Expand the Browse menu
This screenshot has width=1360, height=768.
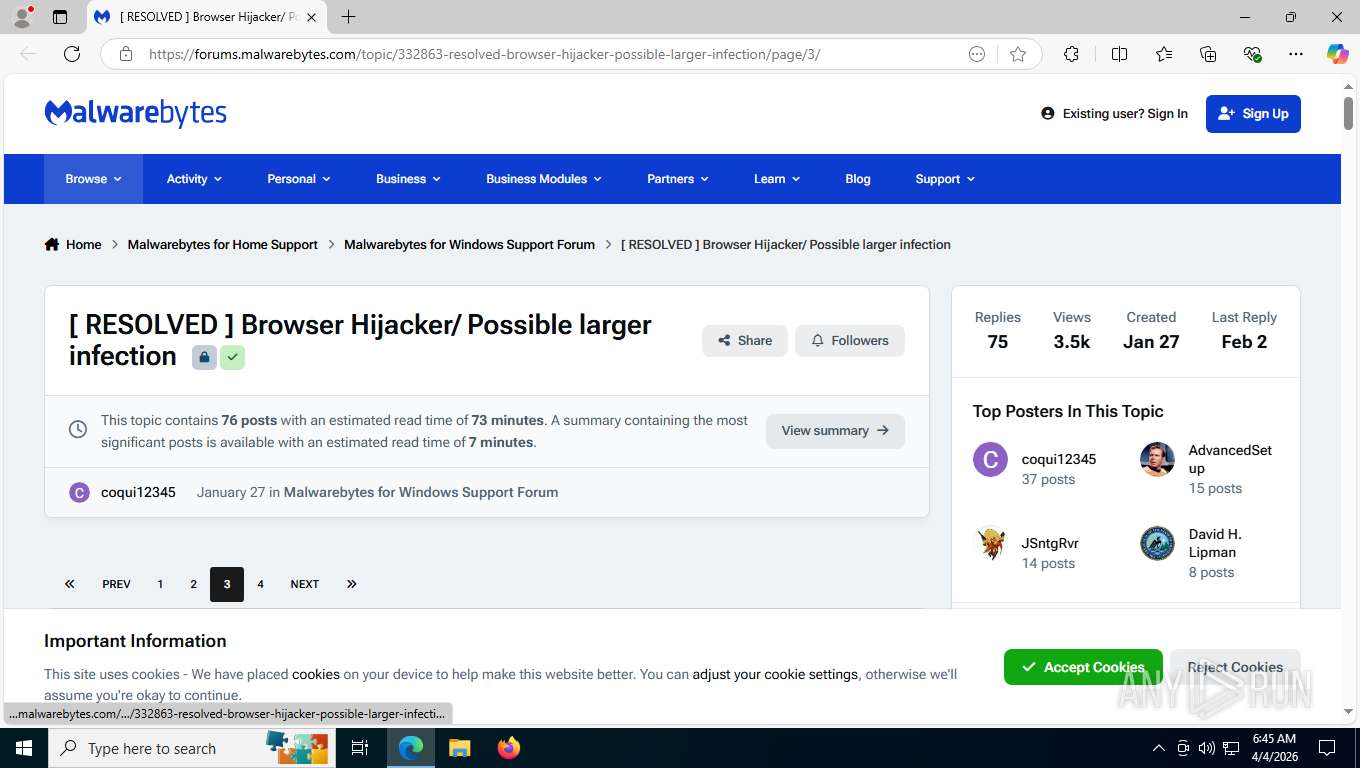(x=93, y=179)
